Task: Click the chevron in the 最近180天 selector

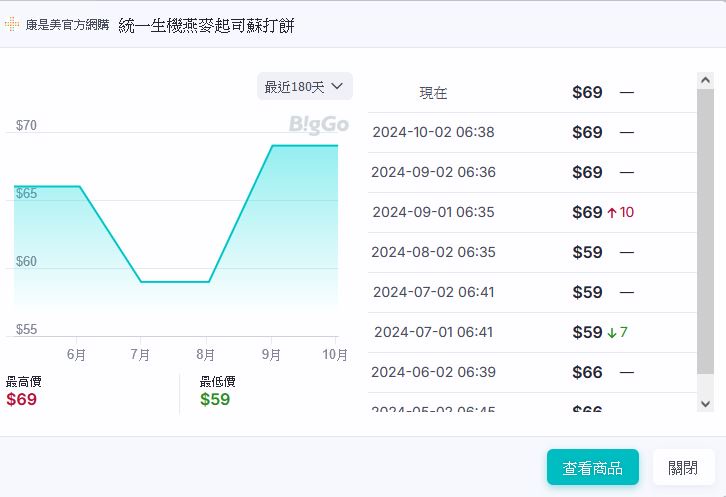Action: [x=337, y=87]
